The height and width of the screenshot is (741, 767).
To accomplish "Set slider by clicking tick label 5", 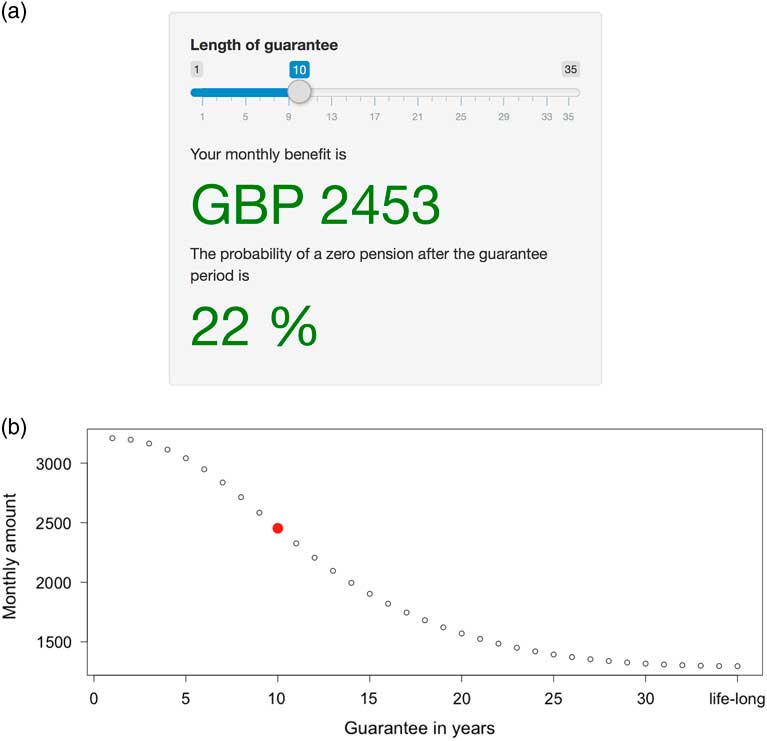I will click(x=245, y=117).
